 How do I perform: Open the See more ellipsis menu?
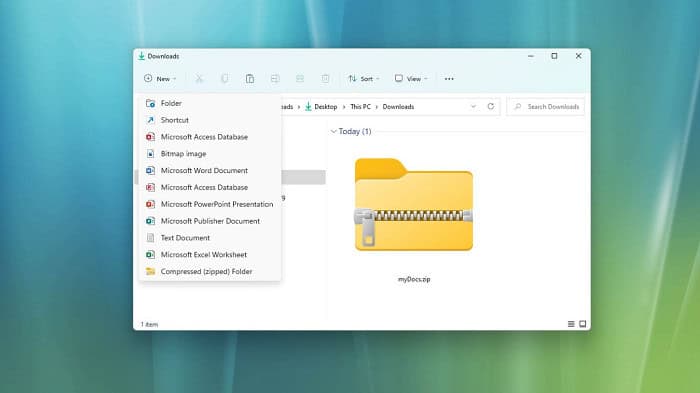449,79
